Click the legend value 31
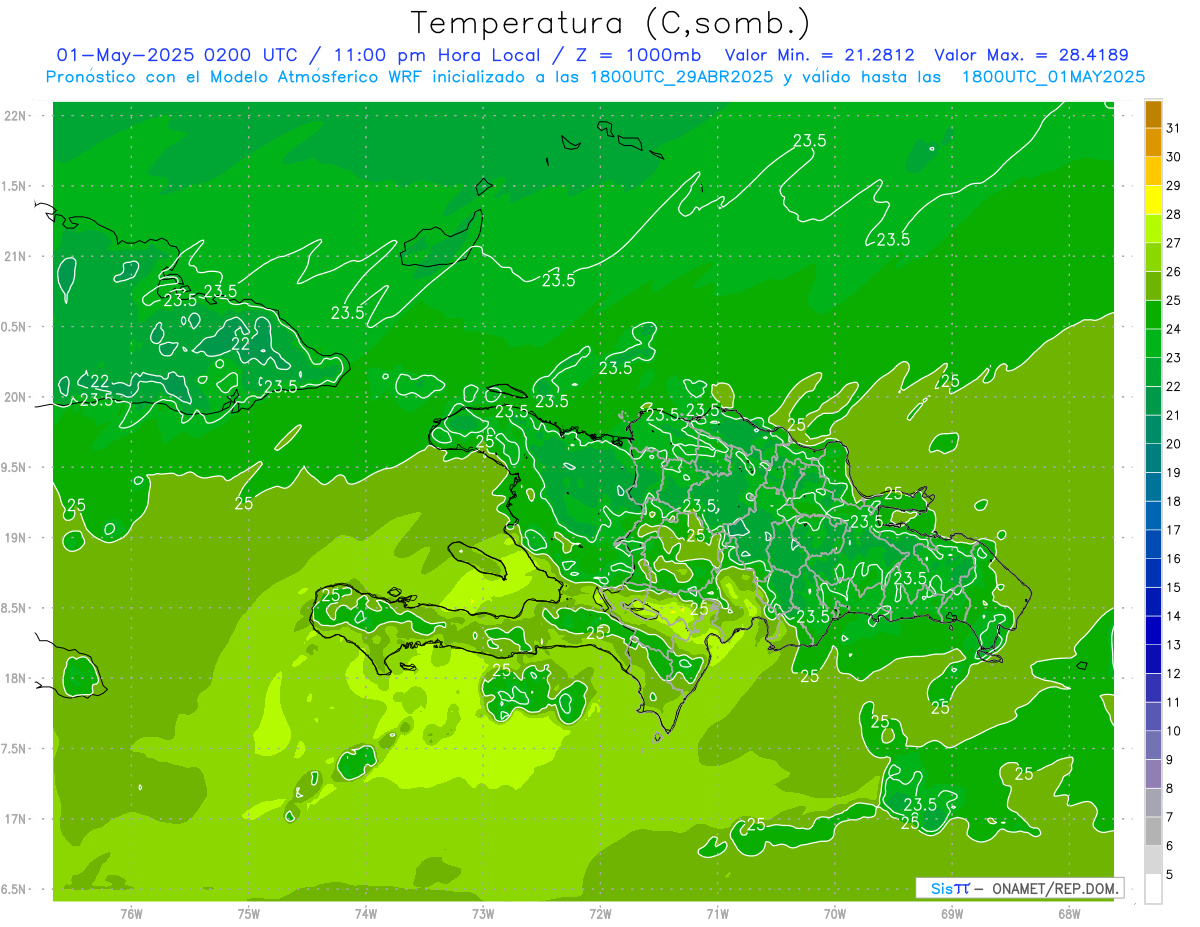The image size is (1200, 927). tap(1173, 128)
